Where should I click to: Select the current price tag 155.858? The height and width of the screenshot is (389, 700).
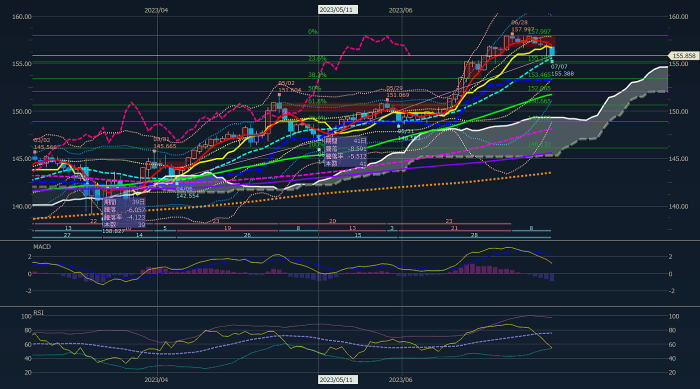[x=684, y=55]
